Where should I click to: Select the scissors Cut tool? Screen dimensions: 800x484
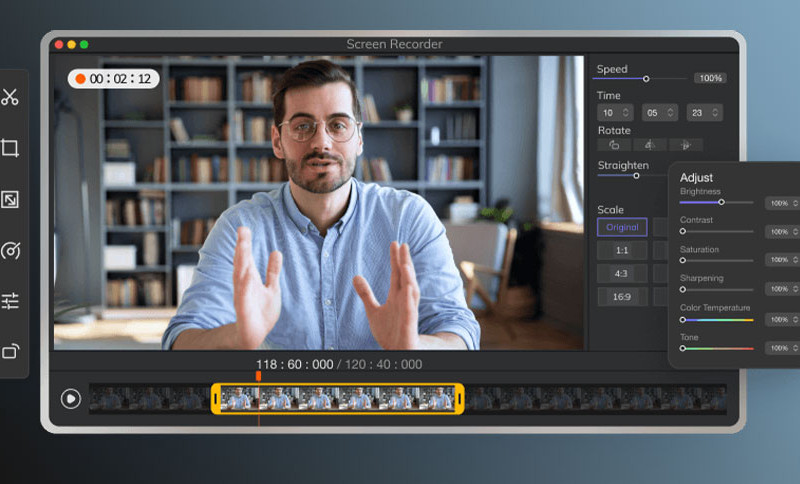point(10,97)
